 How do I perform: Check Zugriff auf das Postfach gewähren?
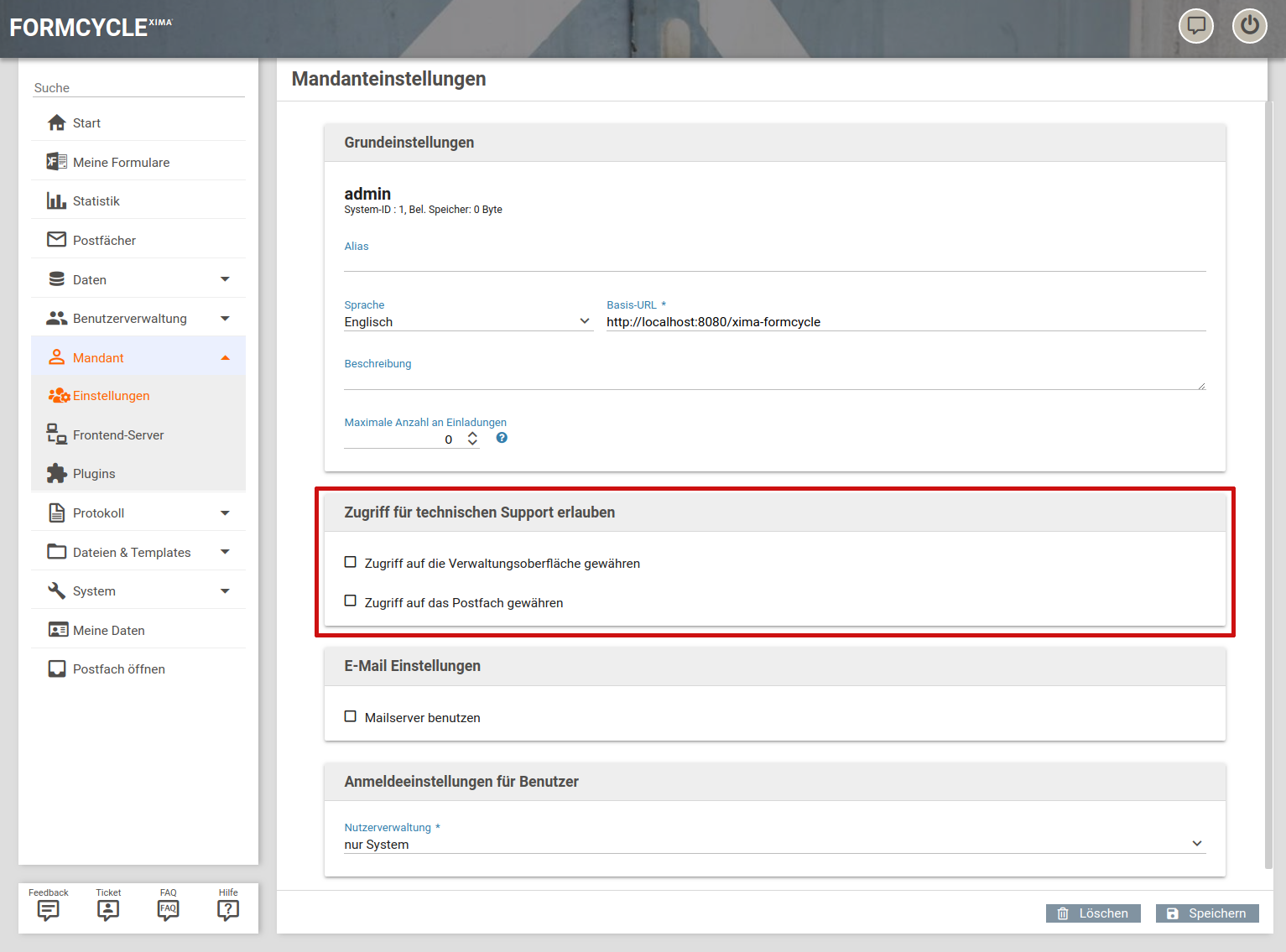coord(351,601)
